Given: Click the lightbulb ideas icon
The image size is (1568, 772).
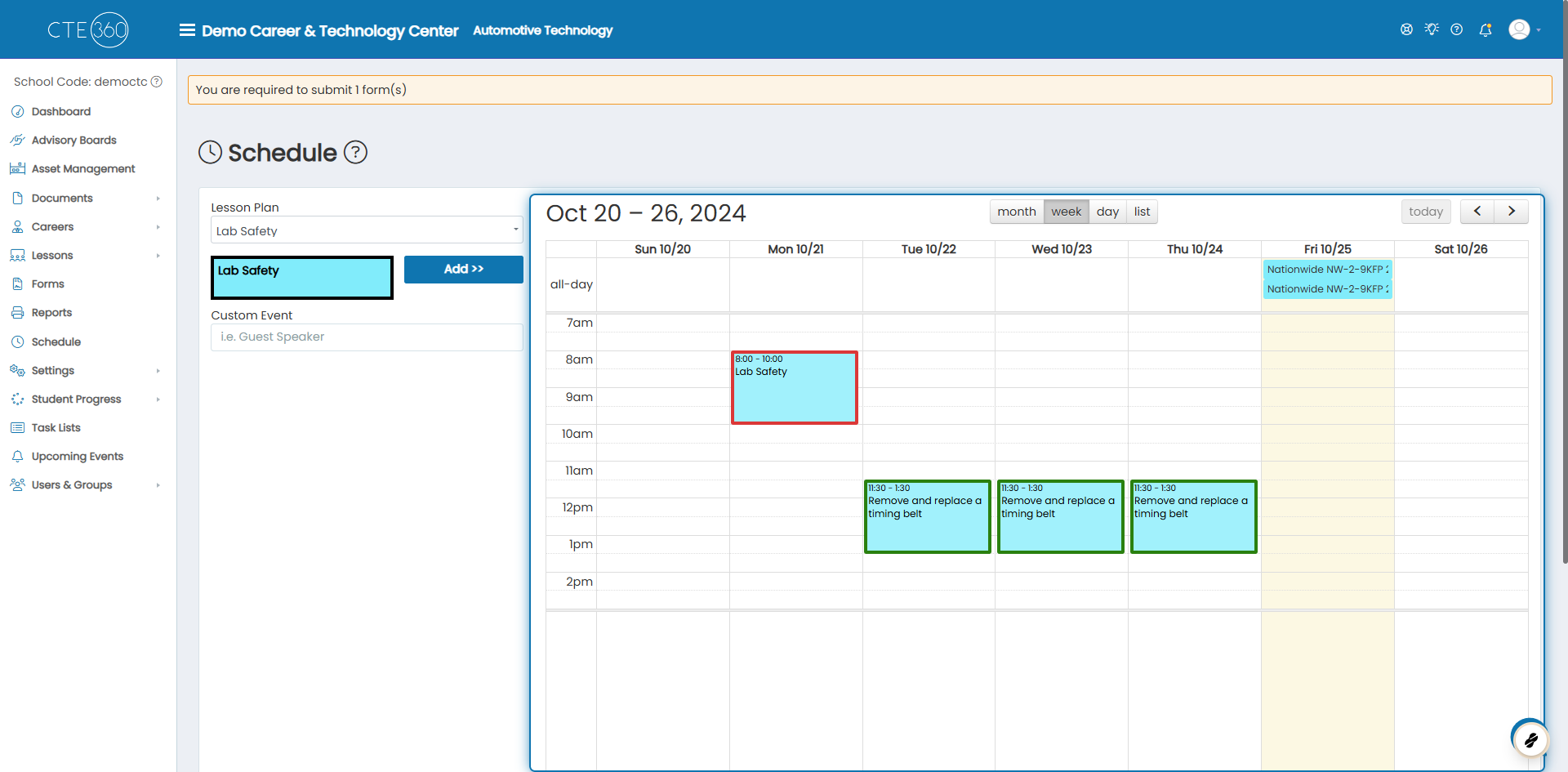Looking at the screenshot, I should click(x=1432, y=29).
